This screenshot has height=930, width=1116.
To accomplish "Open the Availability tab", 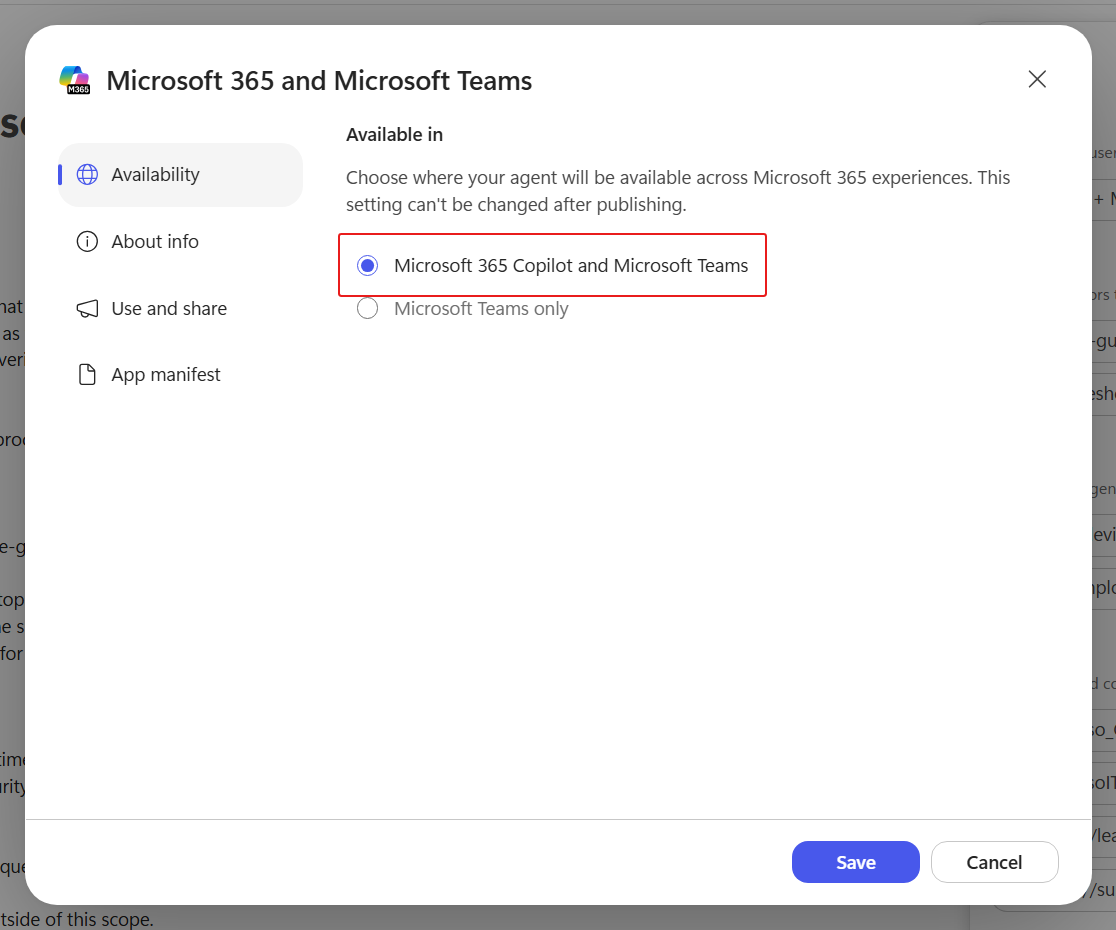I will 180,174.
